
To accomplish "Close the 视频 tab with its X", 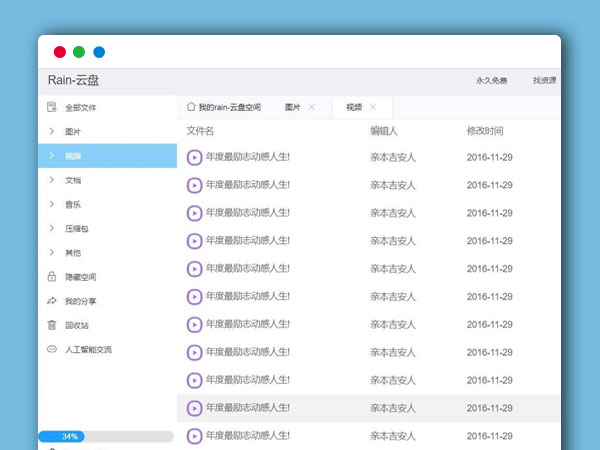I will point(373,107).
